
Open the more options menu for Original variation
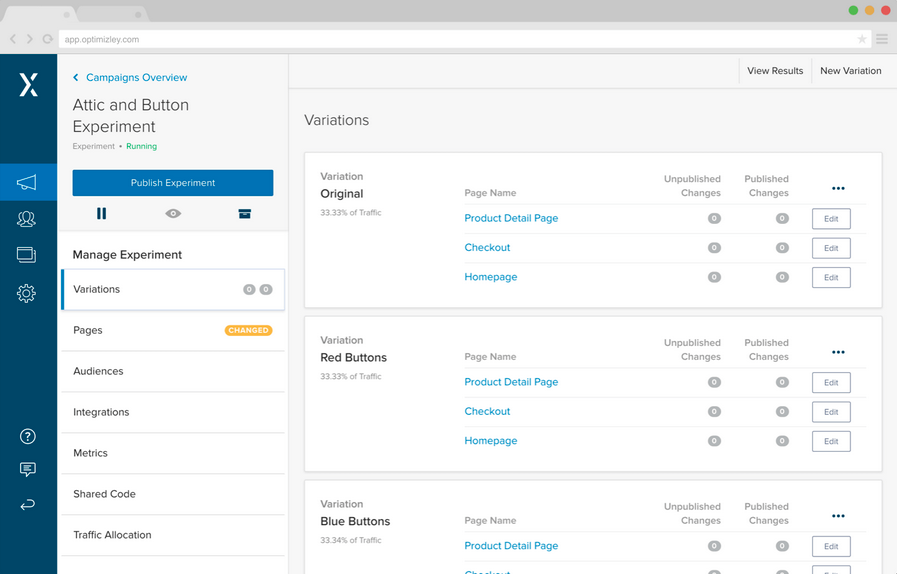coord(838,188)
